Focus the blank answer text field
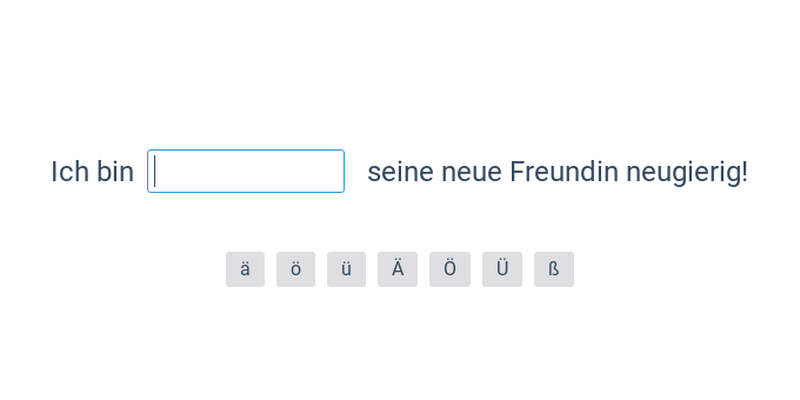Screen dimensions: 800x400 pos(246,171)
